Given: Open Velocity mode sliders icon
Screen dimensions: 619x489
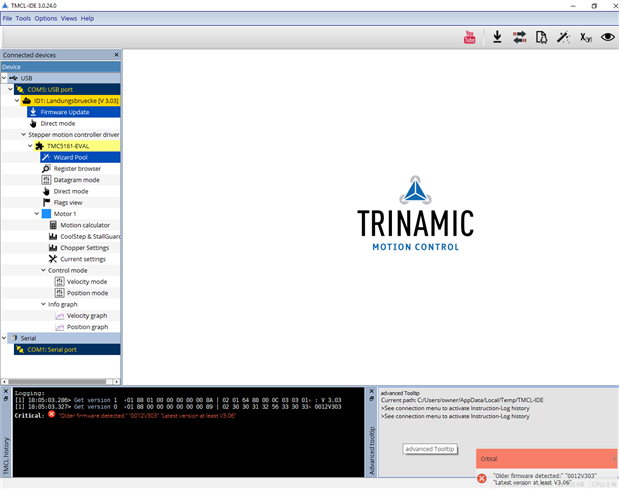Looking at the screenshot, I should pos(60,282).
